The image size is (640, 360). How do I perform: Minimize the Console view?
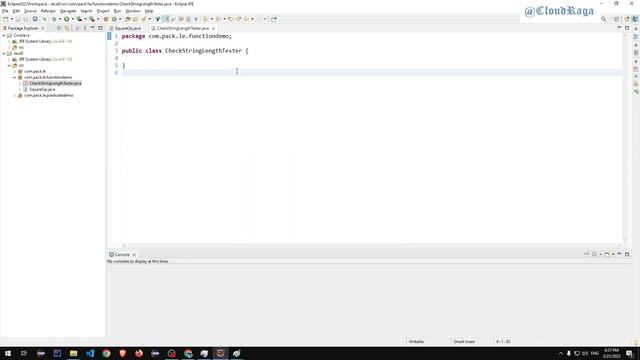tap(620, 254)
